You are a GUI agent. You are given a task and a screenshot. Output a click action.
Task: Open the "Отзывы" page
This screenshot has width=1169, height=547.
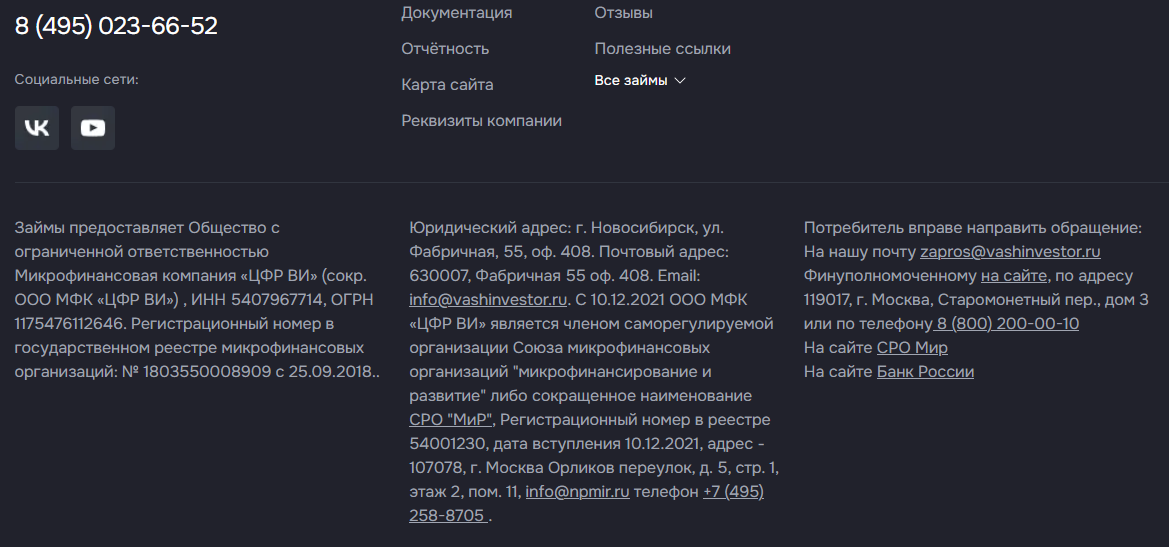pos(623,13)
